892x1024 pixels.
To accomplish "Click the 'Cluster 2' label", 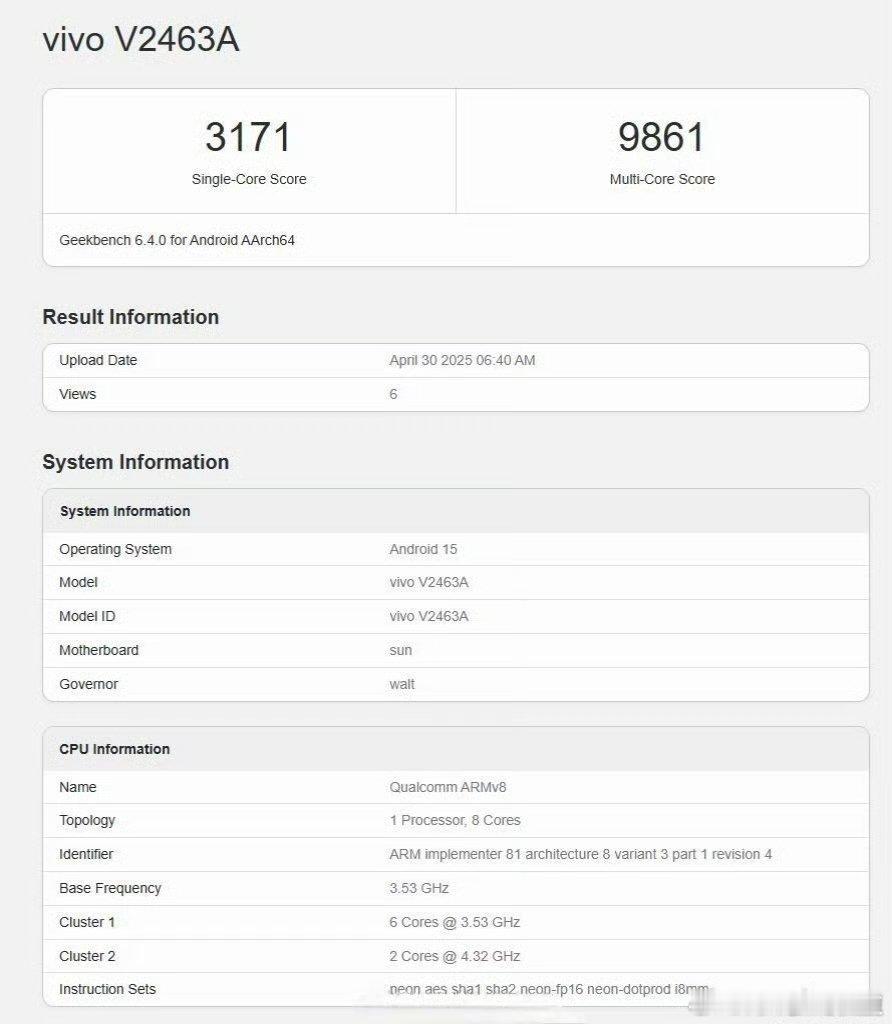I will [87, 957].
